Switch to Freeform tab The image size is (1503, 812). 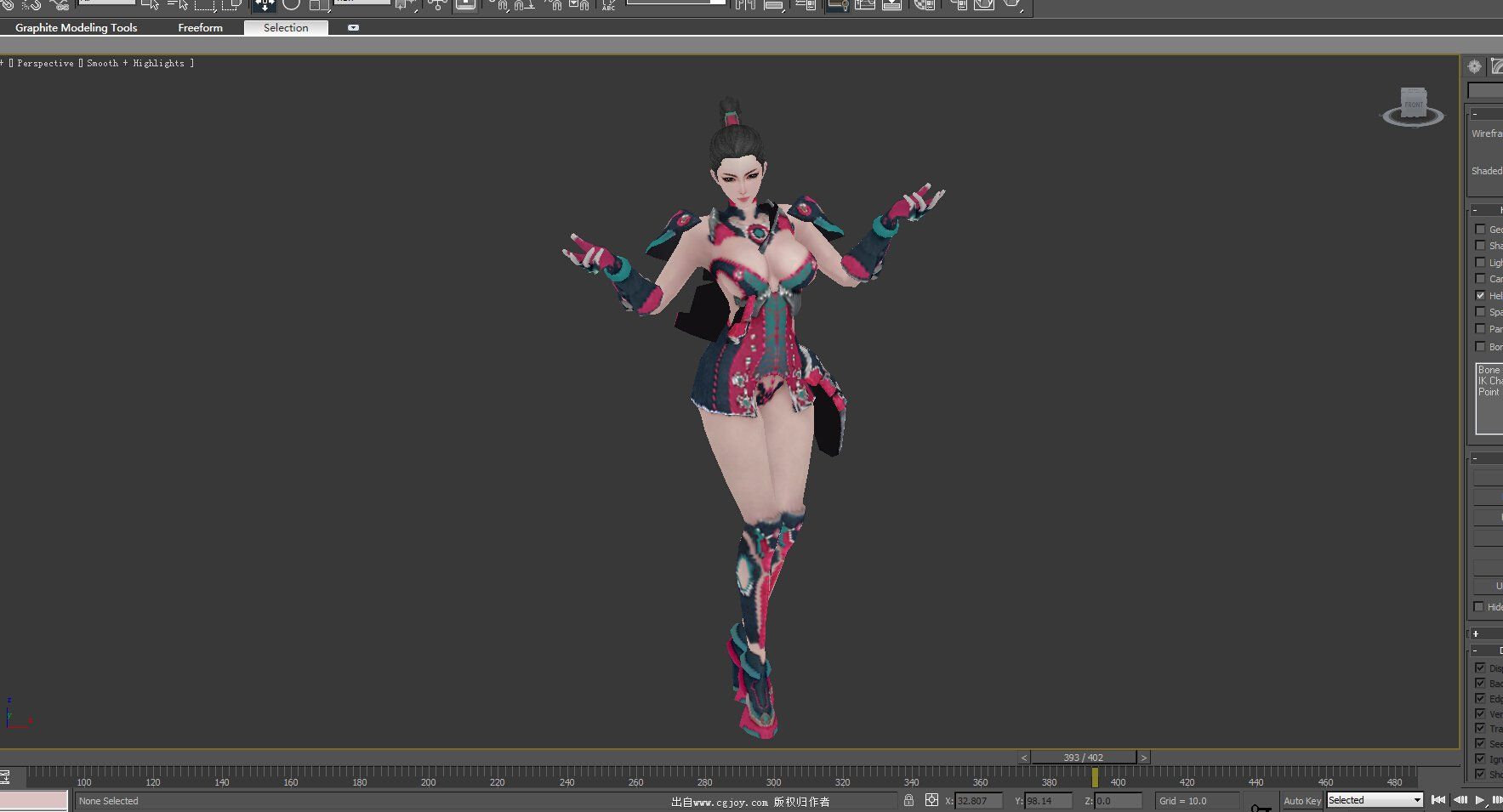pyautogui.click(x=200, y=28)
